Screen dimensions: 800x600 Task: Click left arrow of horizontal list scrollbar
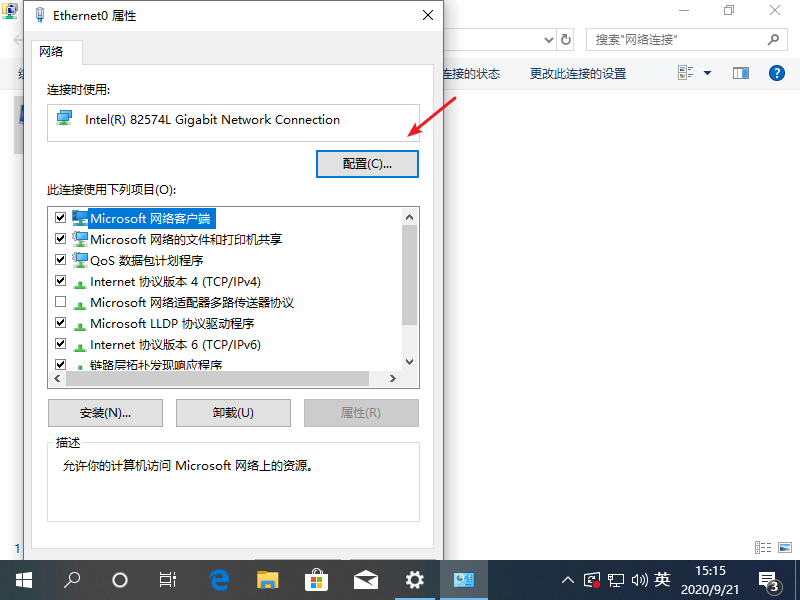click(57, 379)
